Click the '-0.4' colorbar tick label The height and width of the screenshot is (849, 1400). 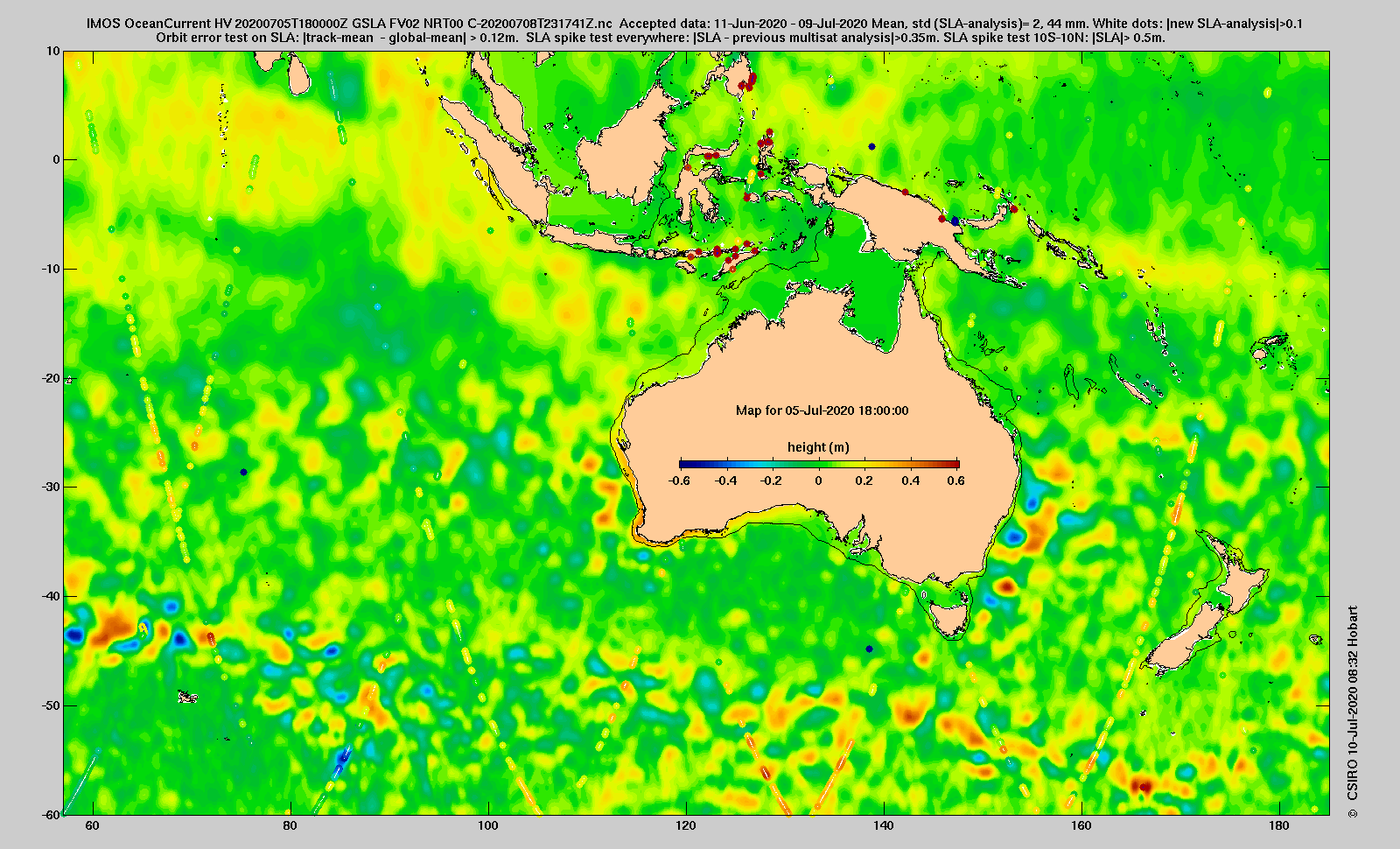[725, 481]
